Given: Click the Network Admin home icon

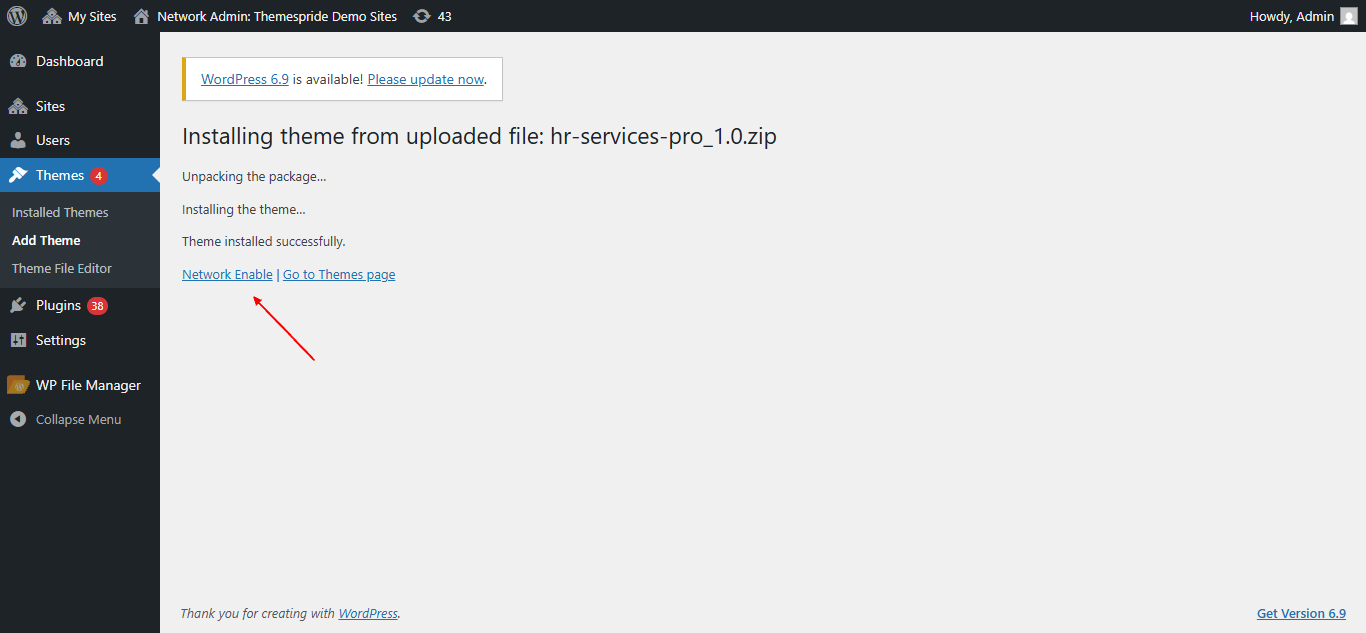Looking at the screenshot, I should coord(140,15).
